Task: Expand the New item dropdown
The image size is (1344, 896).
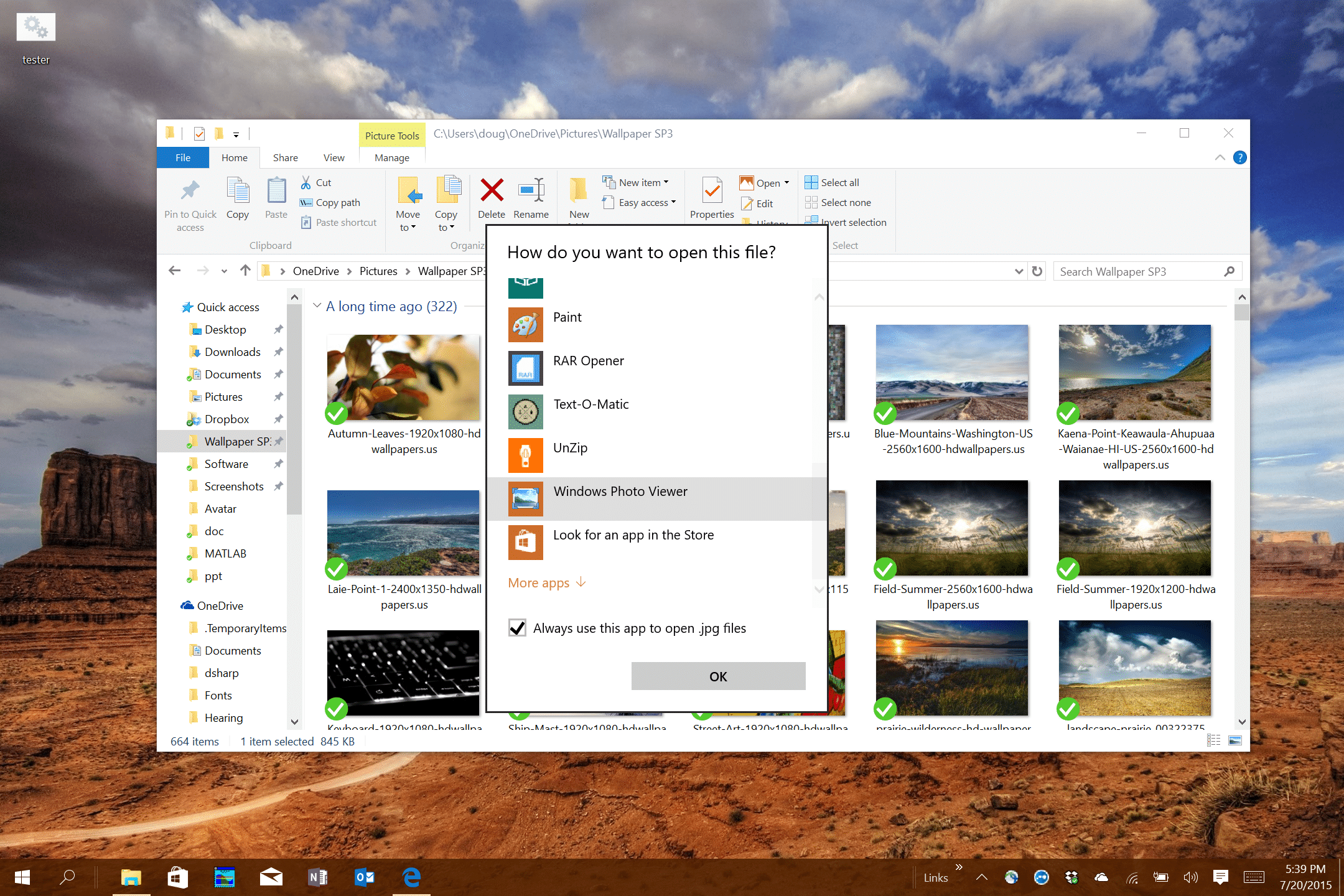Action: click(x=636, y=182)
